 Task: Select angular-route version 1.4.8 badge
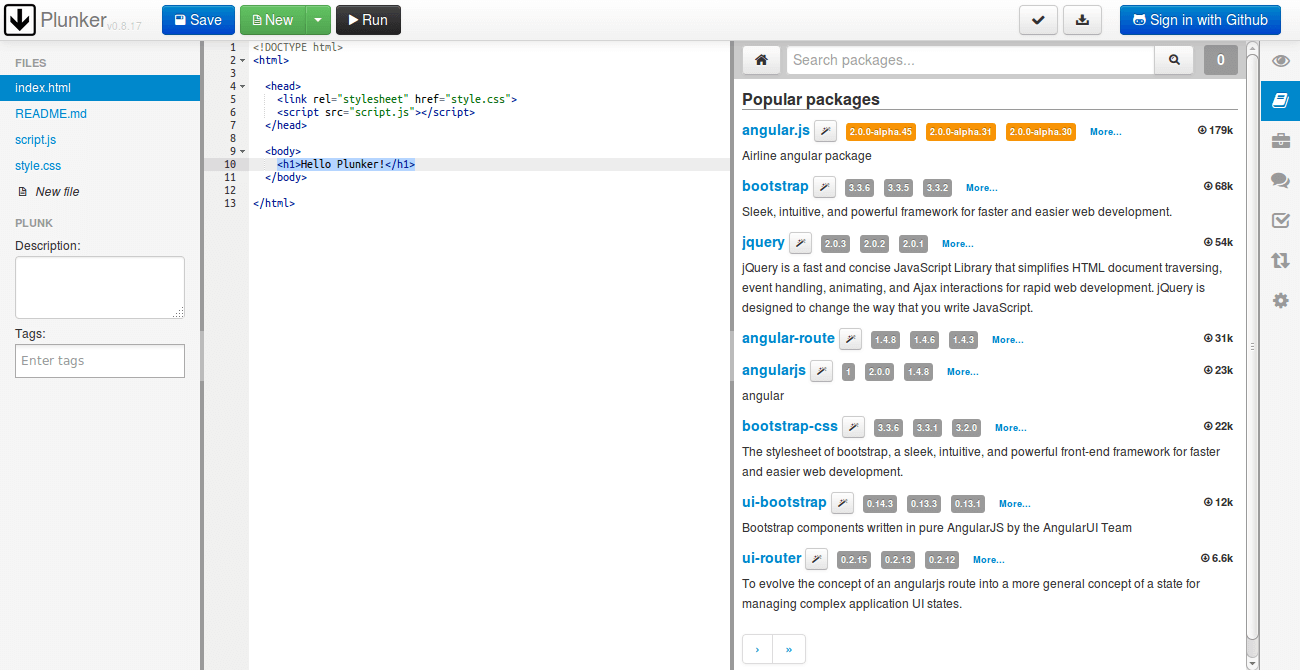pos(885,340)
